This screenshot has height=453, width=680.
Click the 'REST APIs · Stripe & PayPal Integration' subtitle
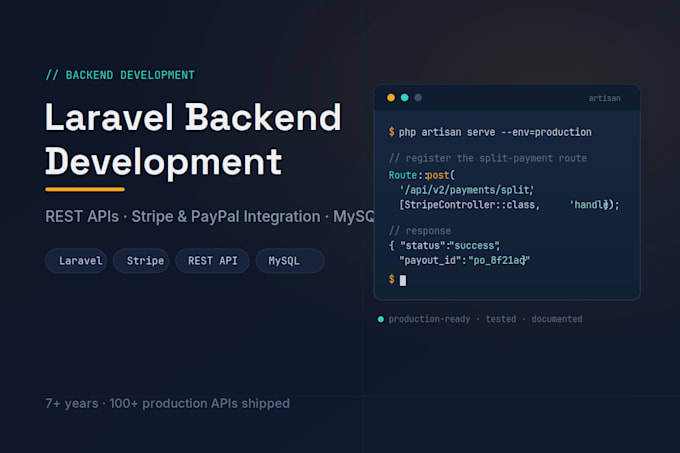coord(183,216)
